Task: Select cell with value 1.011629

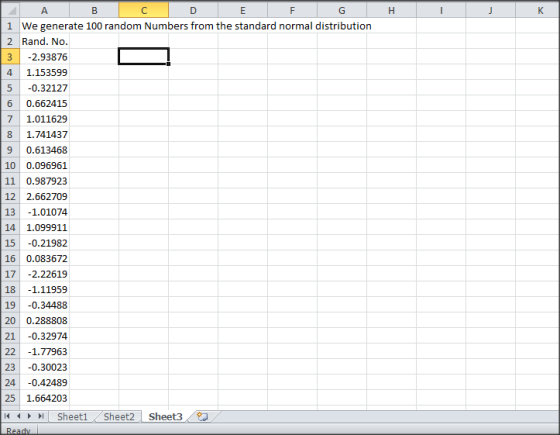Action: pyautogui.click(x=45, y=119)
